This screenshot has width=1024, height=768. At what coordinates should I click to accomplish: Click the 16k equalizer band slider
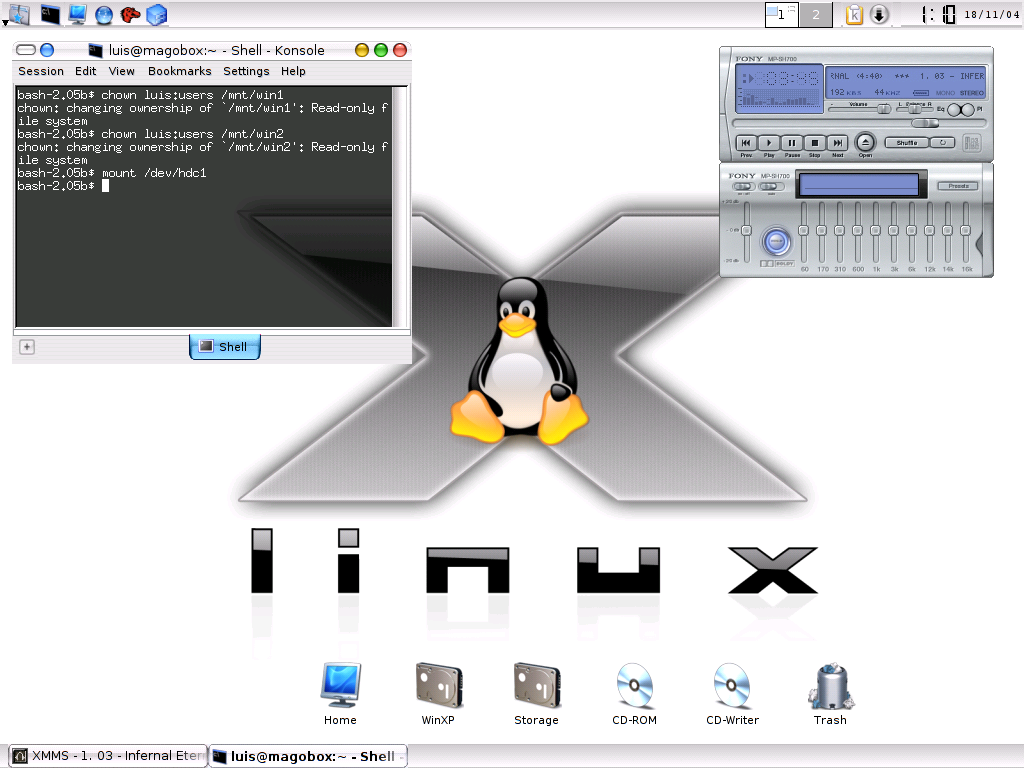[965, 231]
